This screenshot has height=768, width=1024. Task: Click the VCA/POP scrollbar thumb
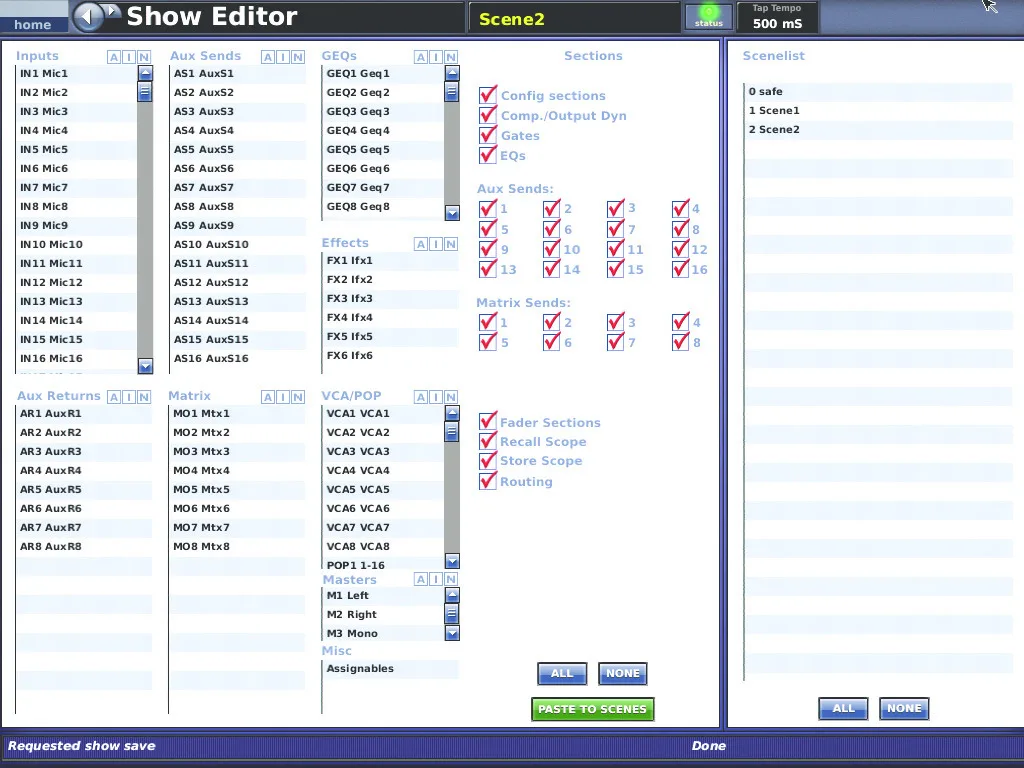tap(452, 432)
